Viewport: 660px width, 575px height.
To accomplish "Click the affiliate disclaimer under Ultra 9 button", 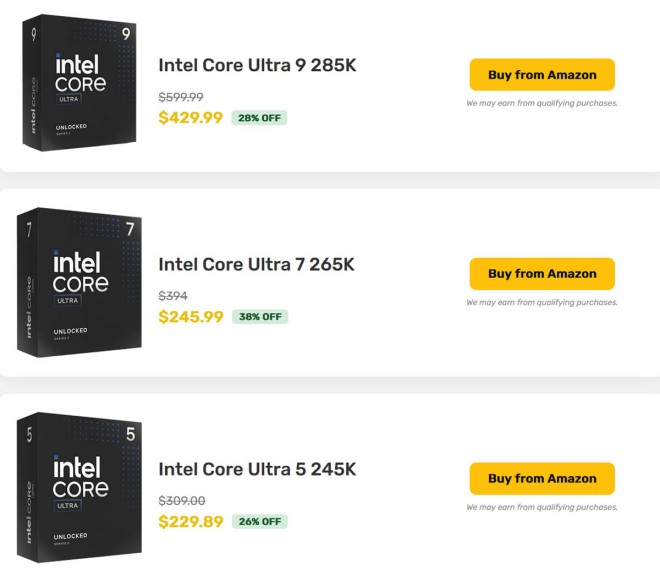I will tap(542, 103).
